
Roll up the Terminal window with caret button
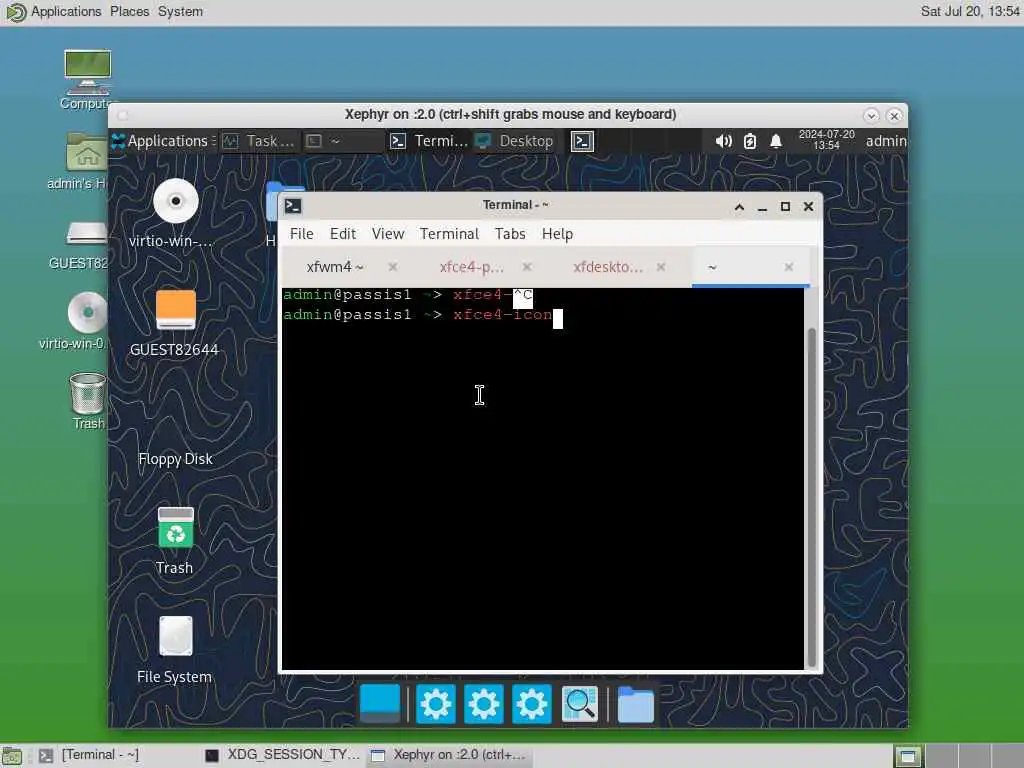click(x=739, y=207)
